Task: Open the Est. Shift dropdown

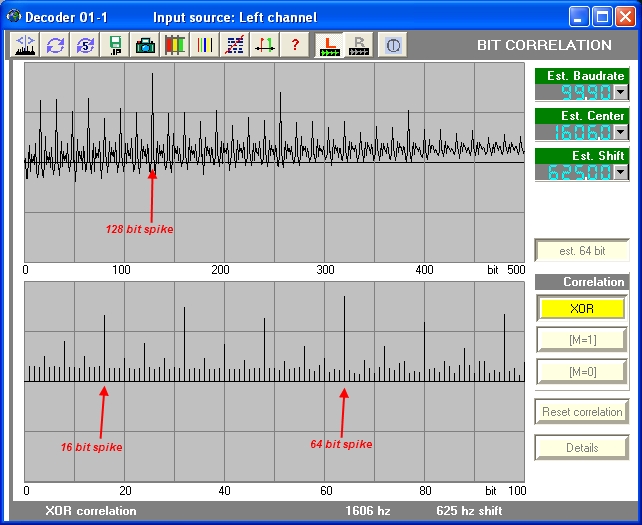Action: 620,172
